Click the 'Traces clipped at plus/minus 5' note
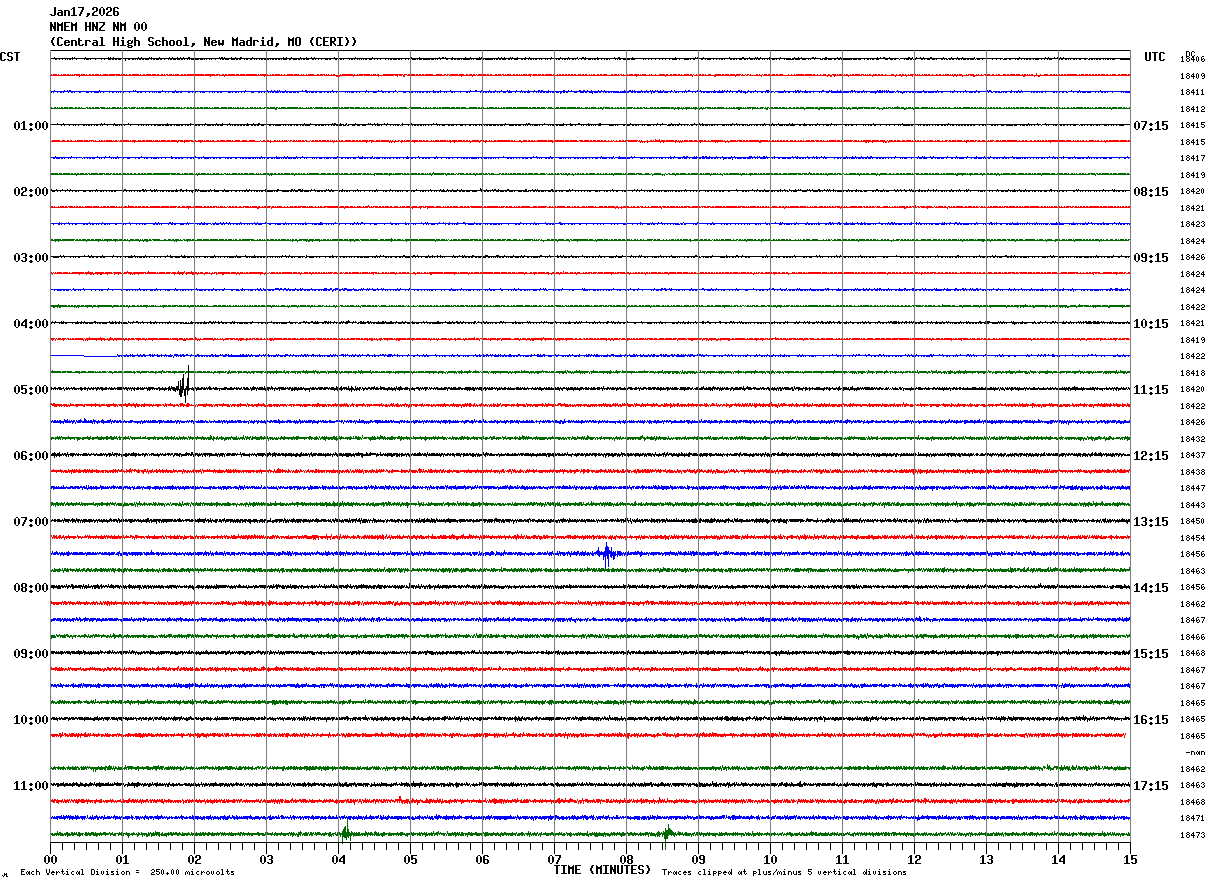Image resolution: width=1210 pixels, height=886 pixels. pyautogui.click(x=784, y=873)
